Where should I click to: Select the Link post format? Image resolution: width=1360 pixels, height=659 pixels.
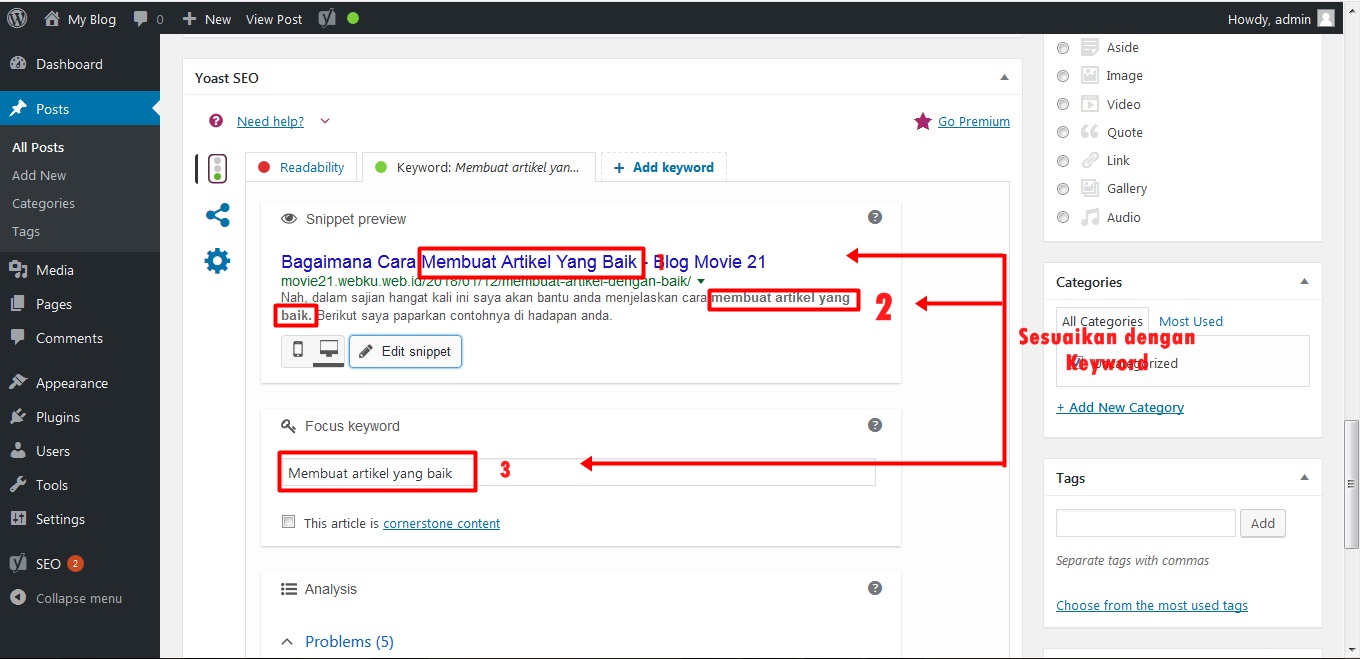[x=1063, y=161]
